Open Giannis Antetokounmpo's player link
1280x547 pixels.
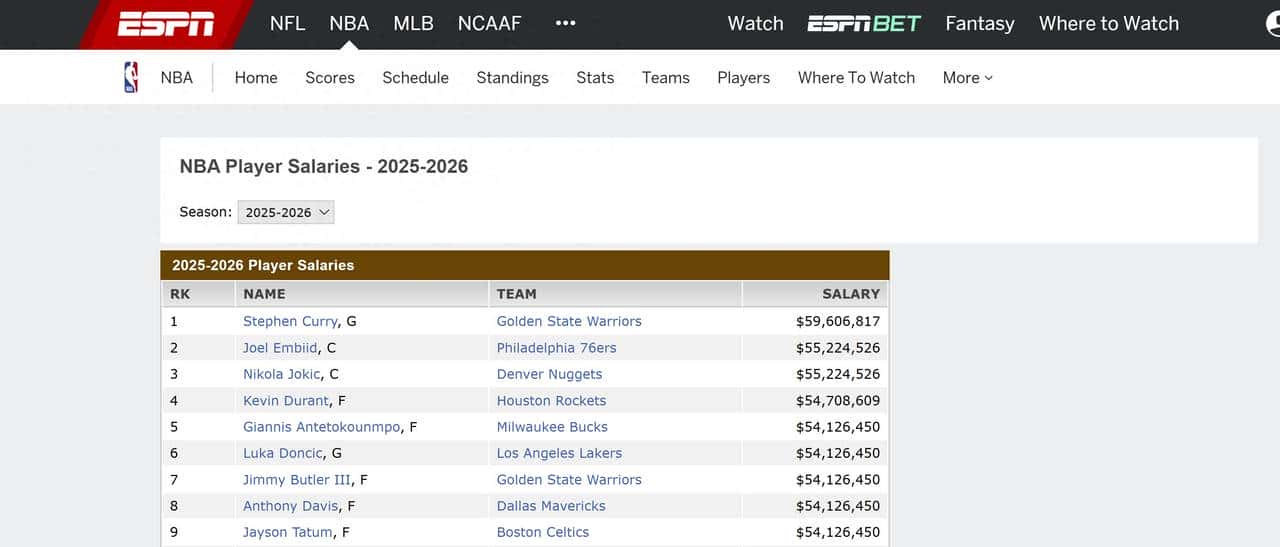[x=322, y=427]
